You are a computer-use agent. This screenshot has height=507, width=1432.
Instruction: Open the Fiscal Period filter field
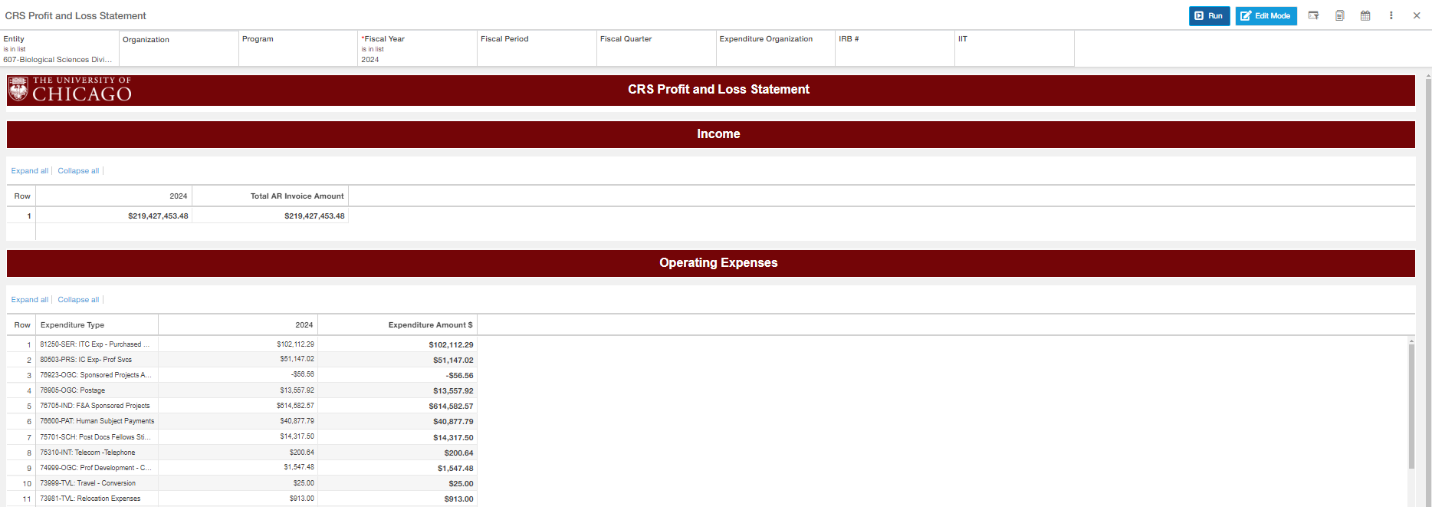[x=537, y=49]
